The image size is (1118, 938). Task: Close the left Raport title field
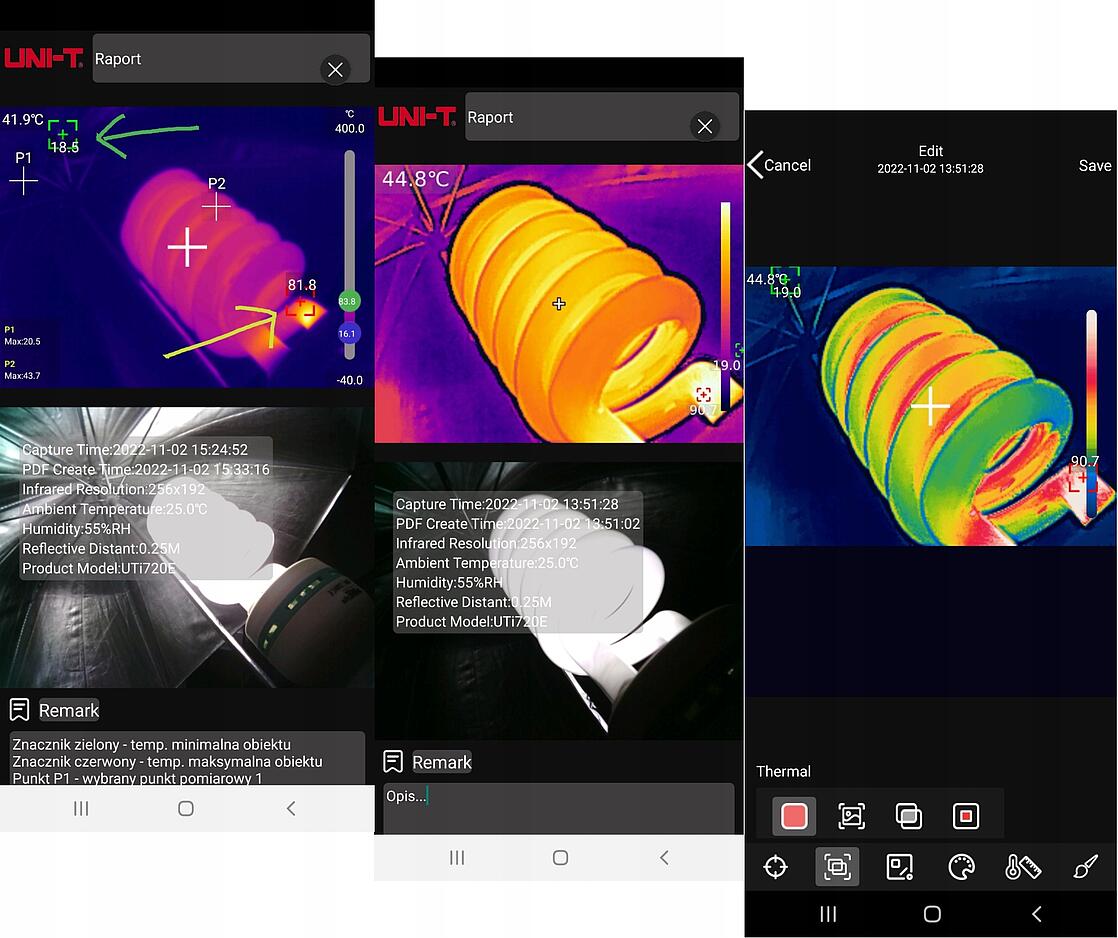pos(335,69)
